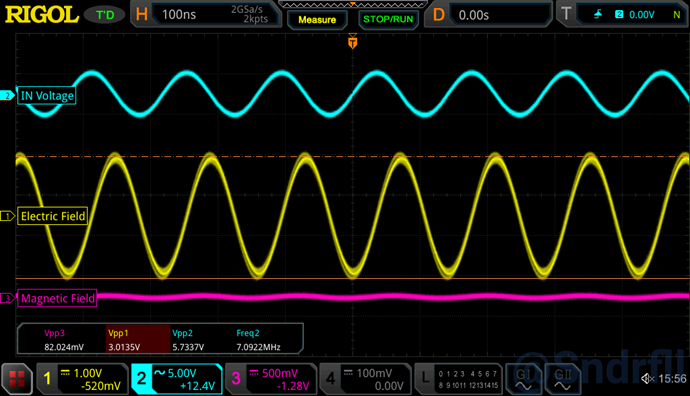Open the Measure menu
This screenshot has width=690, height=396.
[x=317, y=20]
